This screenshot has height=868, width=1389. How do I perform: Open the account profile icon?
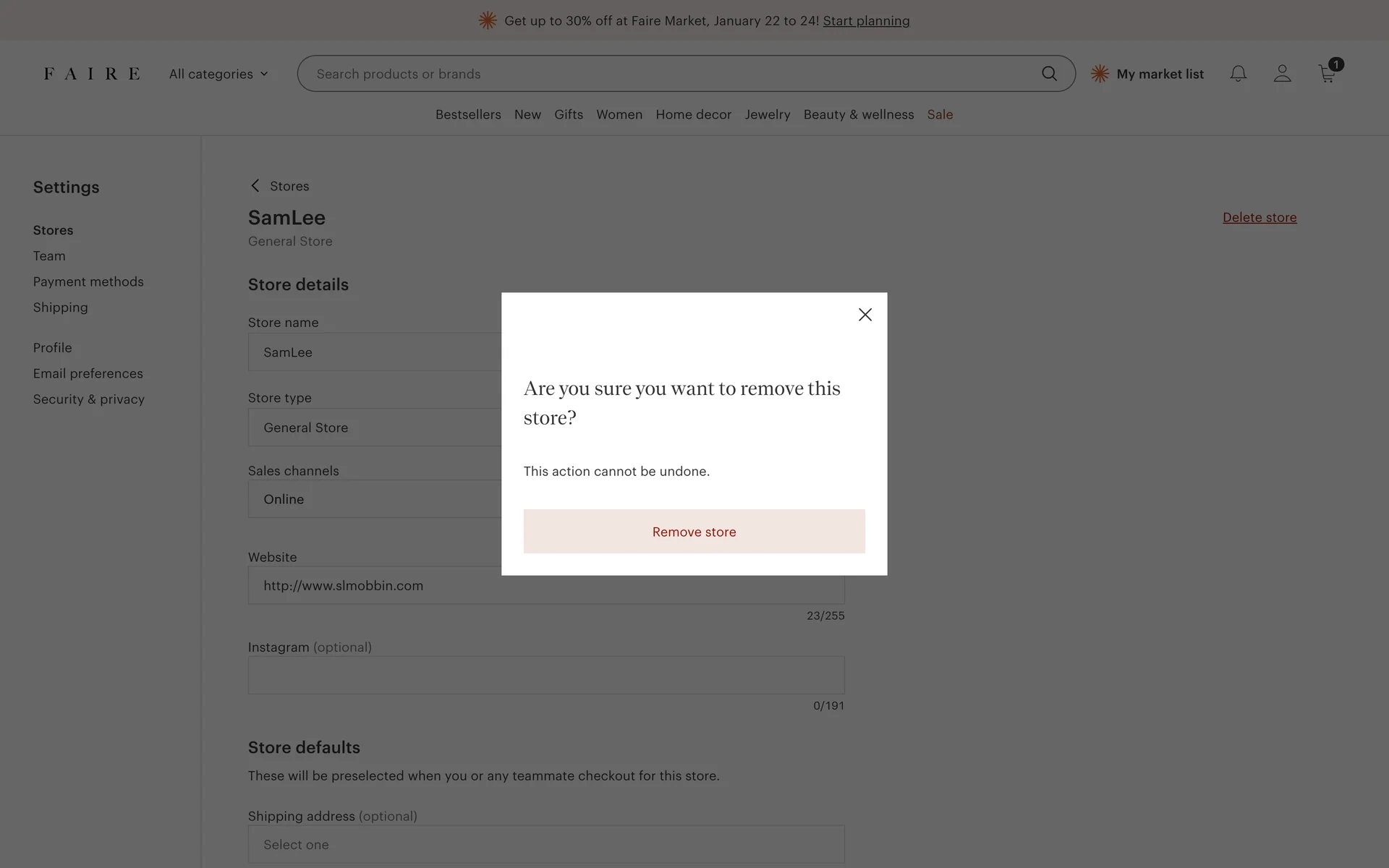(1282, 74)
